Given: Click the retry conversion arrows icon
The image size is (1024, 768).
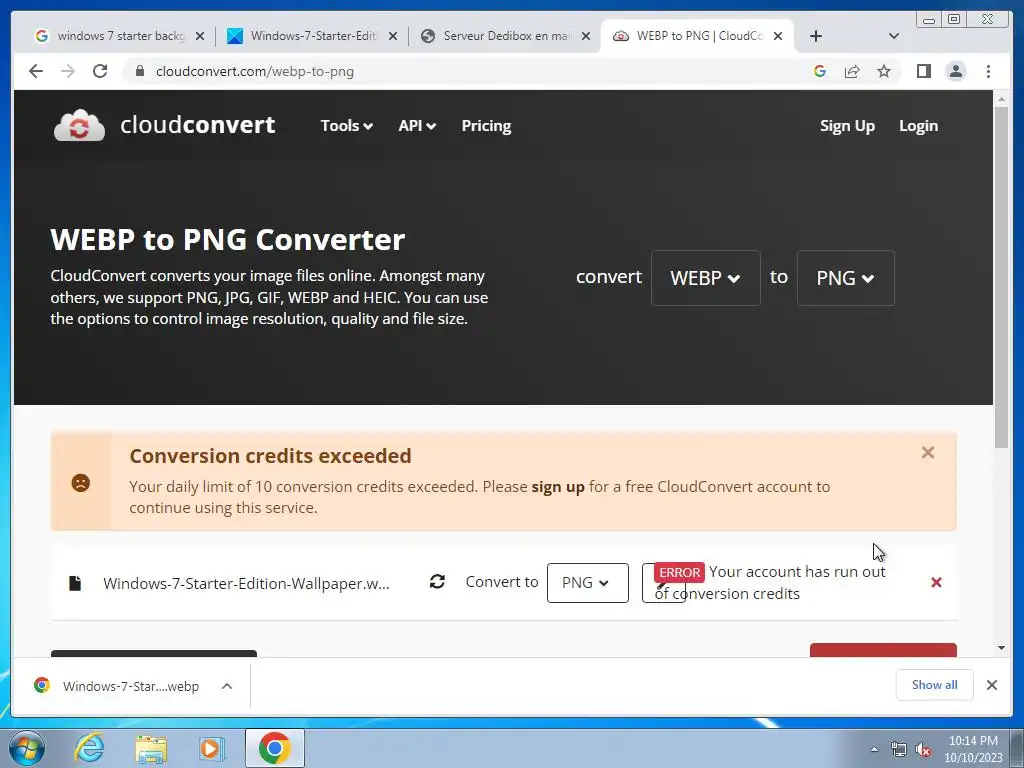Looking at the screenshot, I should click(437, 581).
